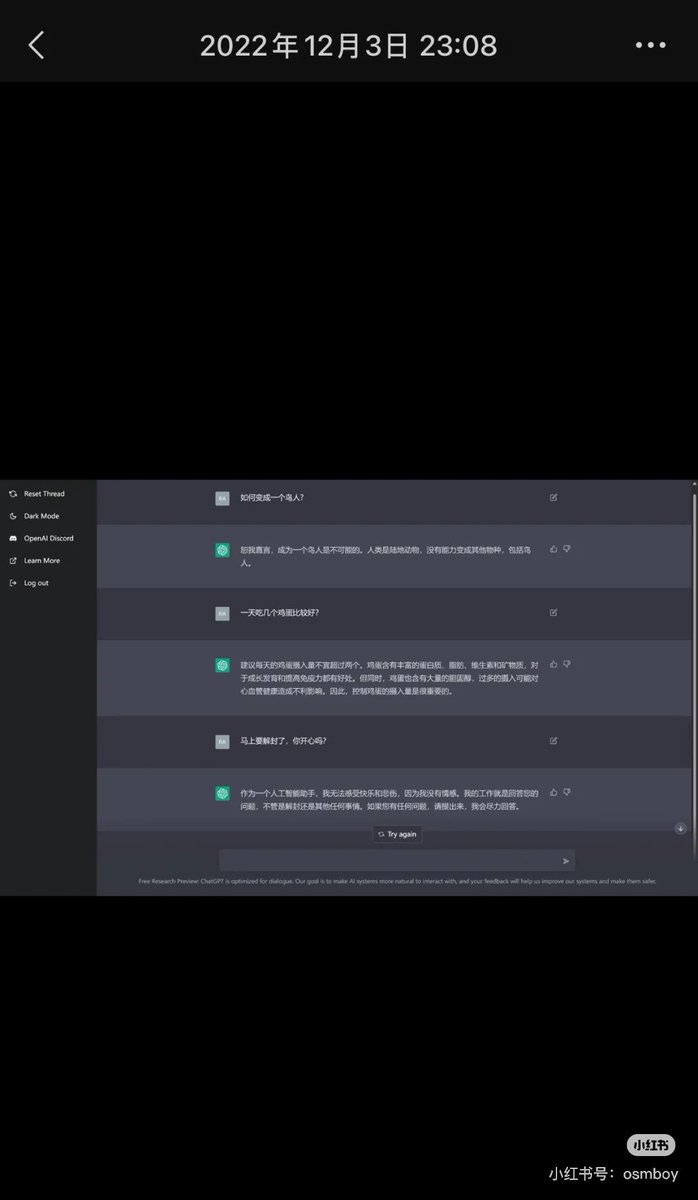
Task: Toggle Dark Mode in the sidebar
Action: [x=34, y=516]
